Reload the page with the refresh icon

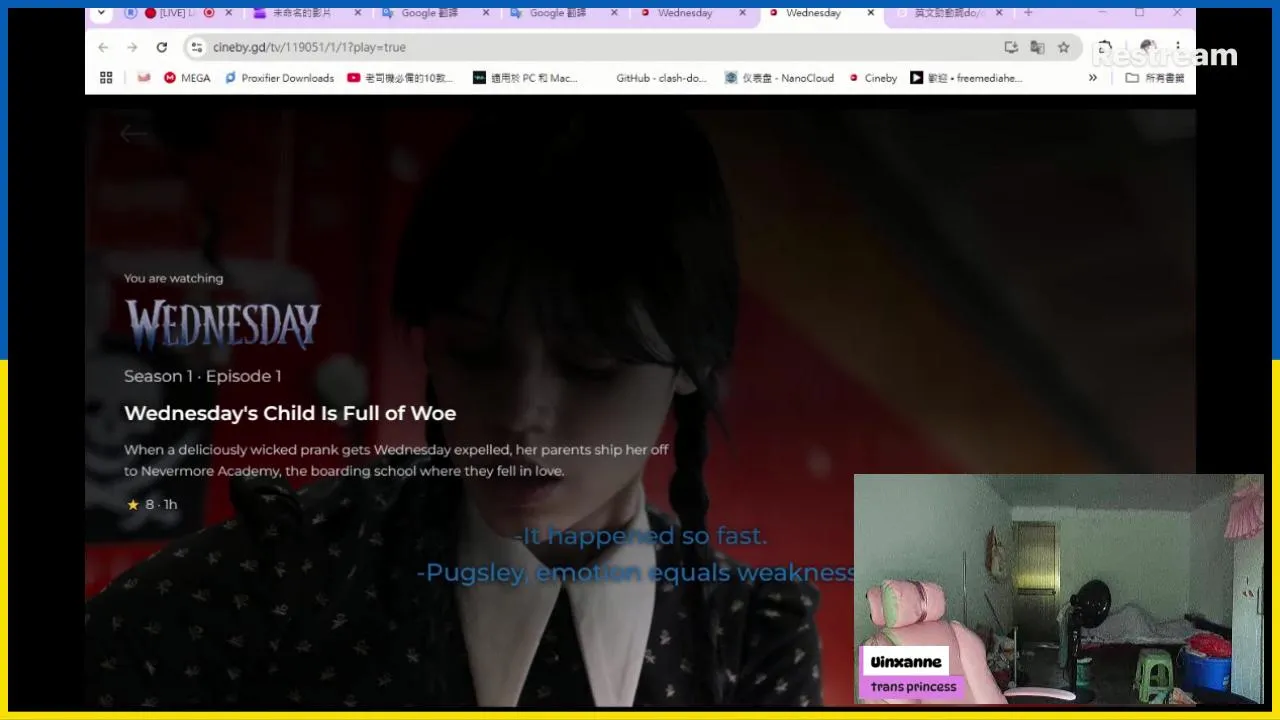[162, 47]
